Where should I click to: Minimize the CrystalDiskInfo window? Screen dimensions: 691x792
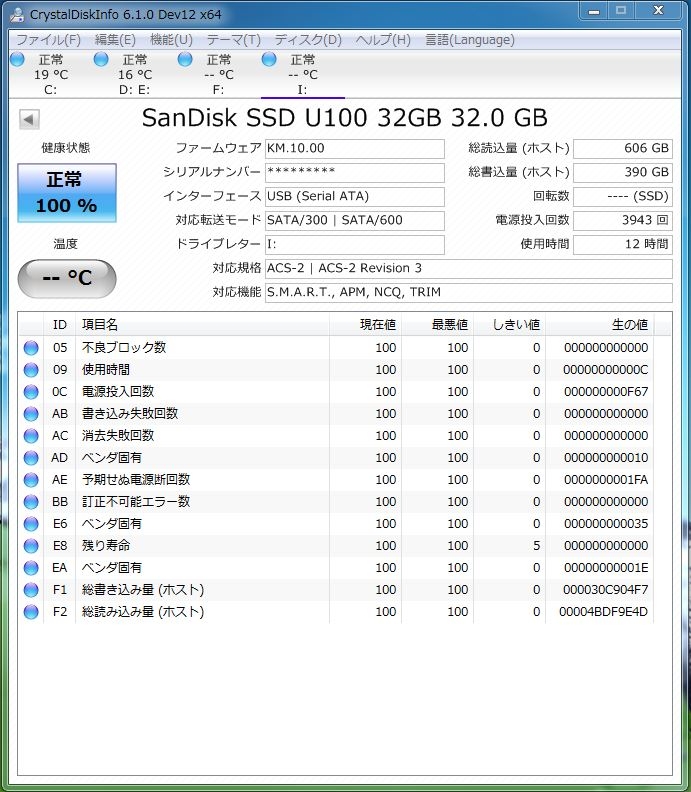(594, 11)
